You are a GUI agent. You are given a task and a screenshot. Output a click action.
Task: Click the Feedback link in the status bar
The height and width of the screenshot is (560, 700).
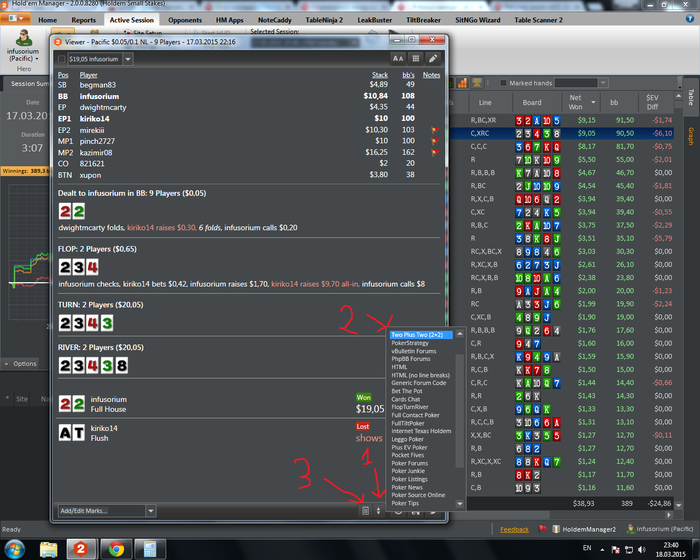coord(514,529)
